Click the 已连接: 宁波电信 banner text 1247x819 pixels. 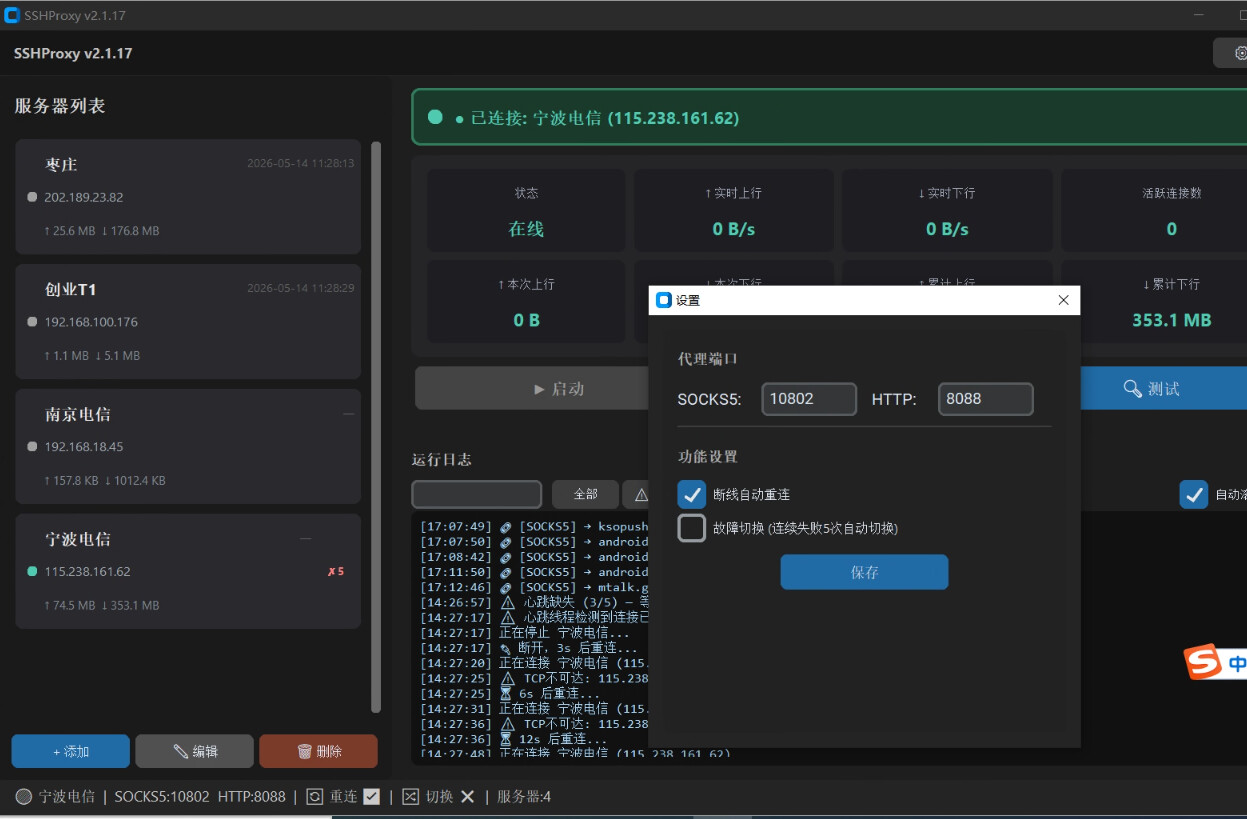point(605,118)
